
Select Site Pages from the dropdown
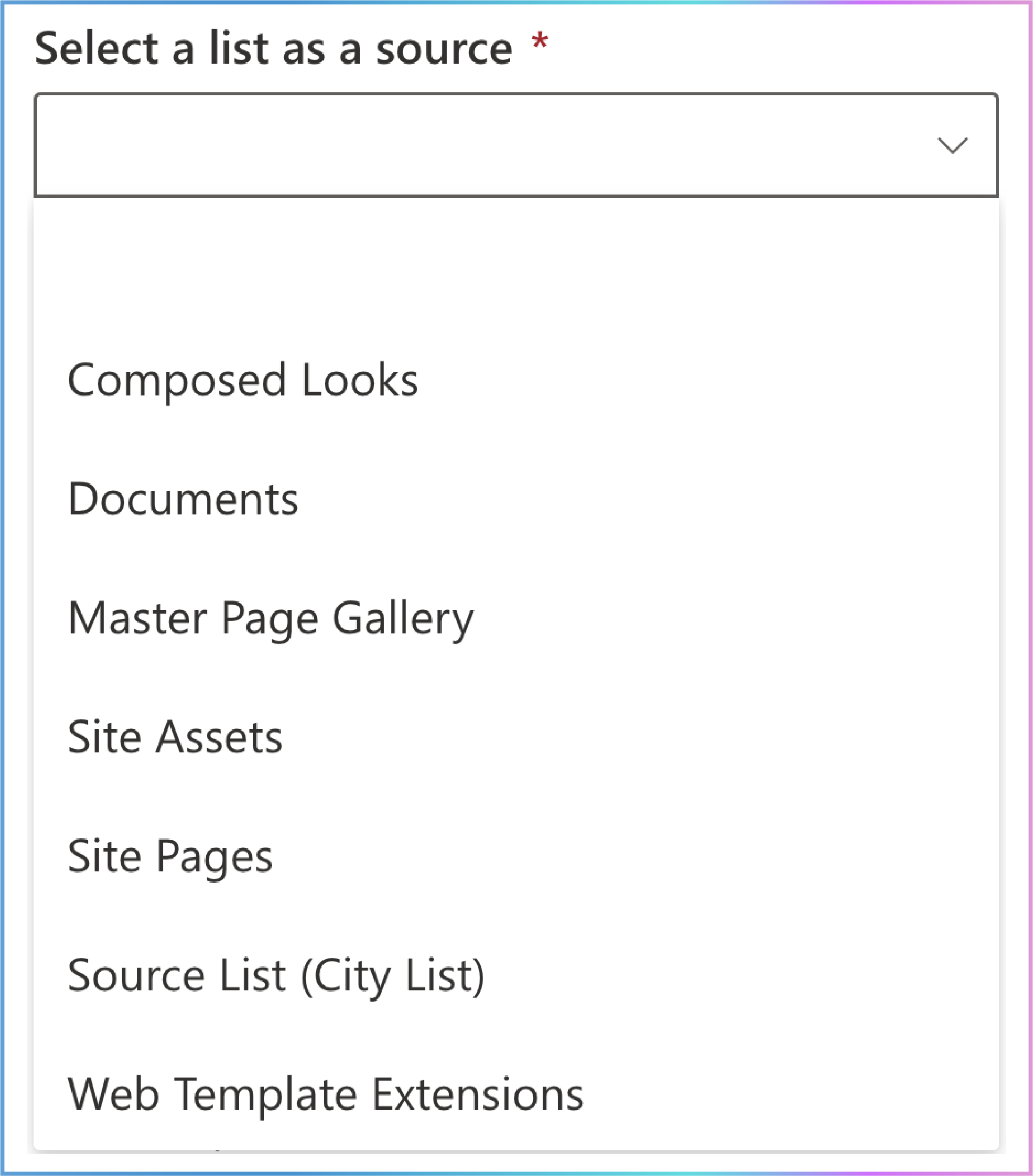516,856
